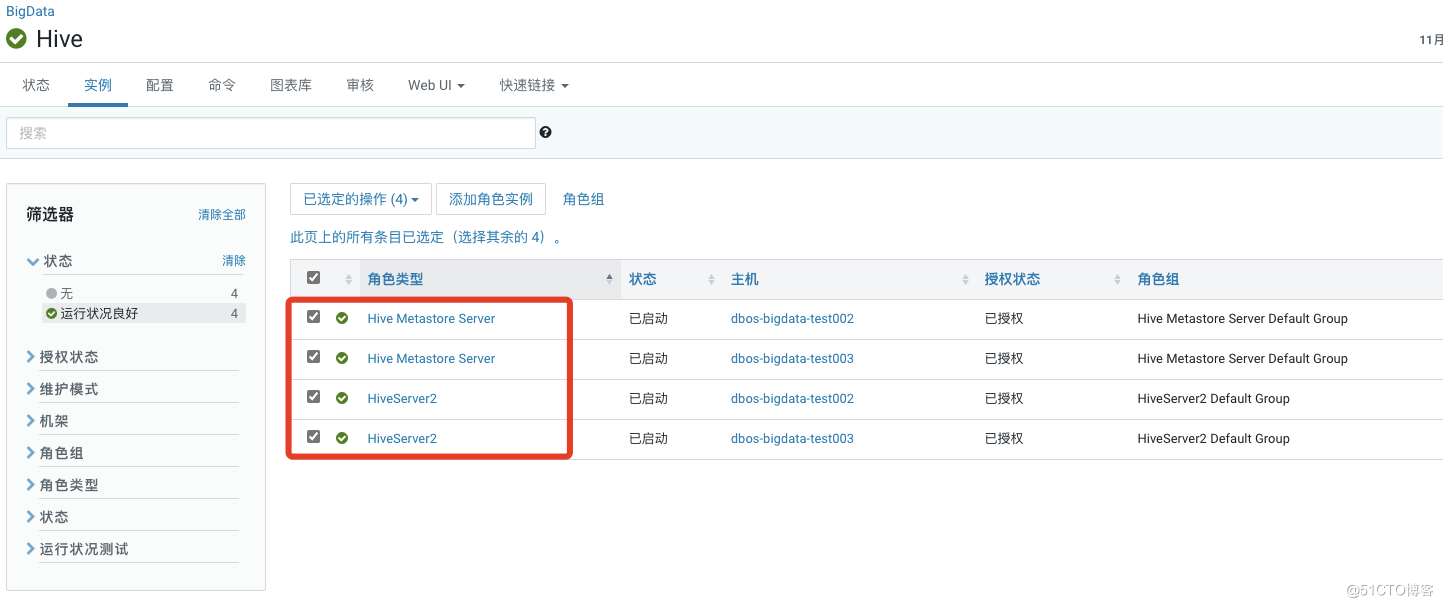Go to the 图表库 tab

[291, 85]
